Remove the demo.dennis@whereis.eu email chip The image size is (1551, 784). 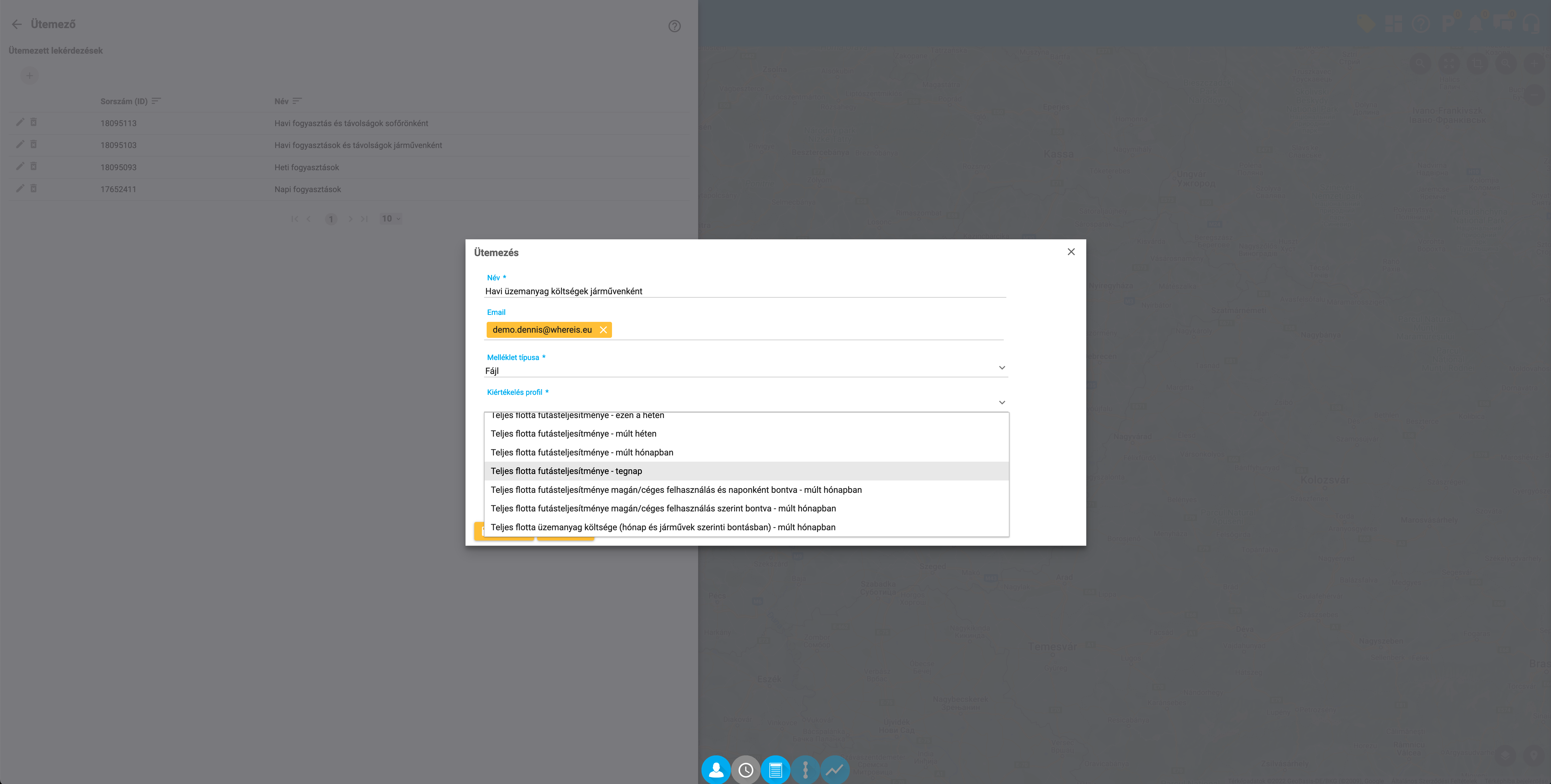click(603, 330)
